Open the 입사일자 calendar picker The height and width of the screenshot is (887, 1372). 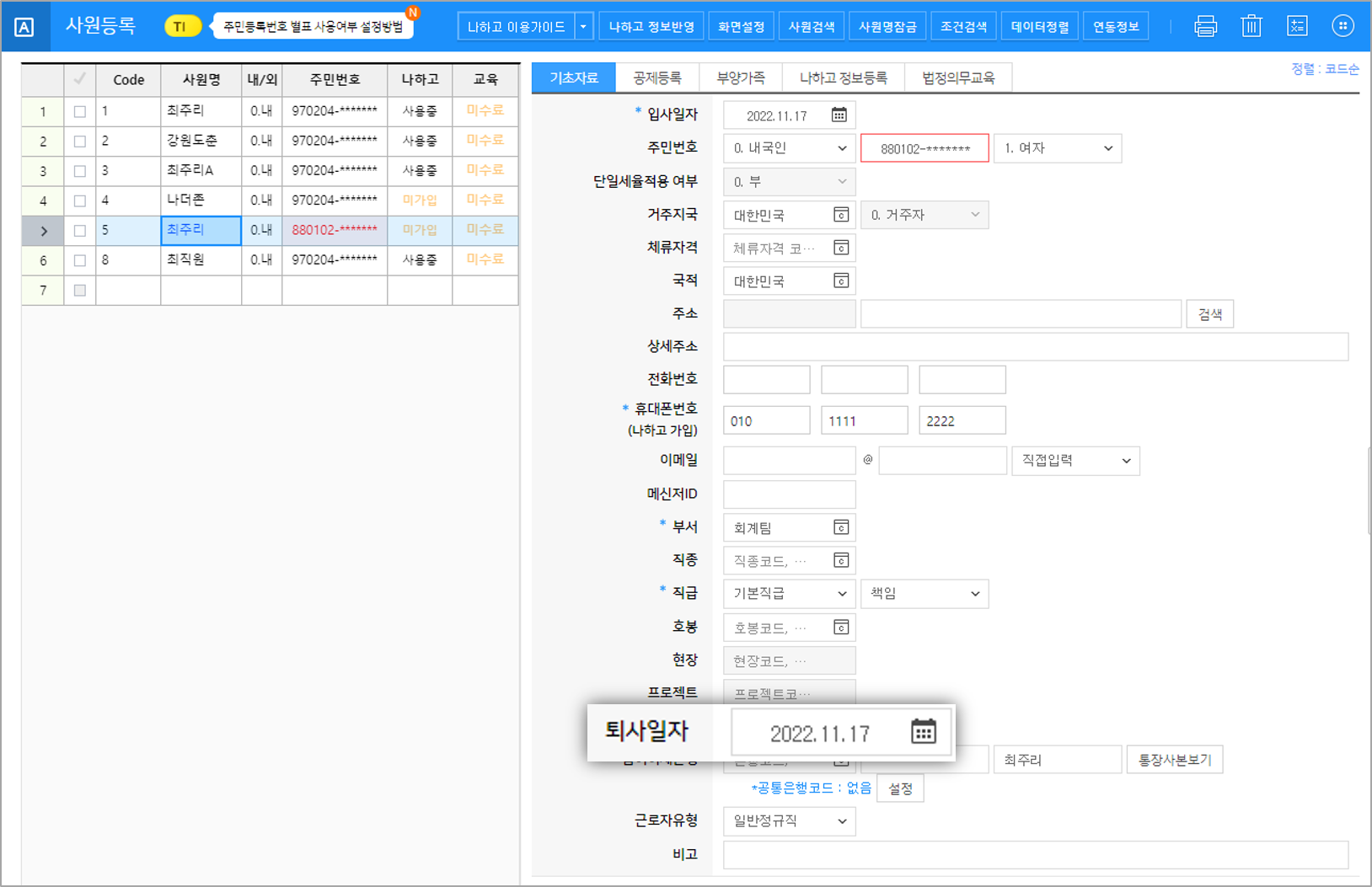coord(839,115)
